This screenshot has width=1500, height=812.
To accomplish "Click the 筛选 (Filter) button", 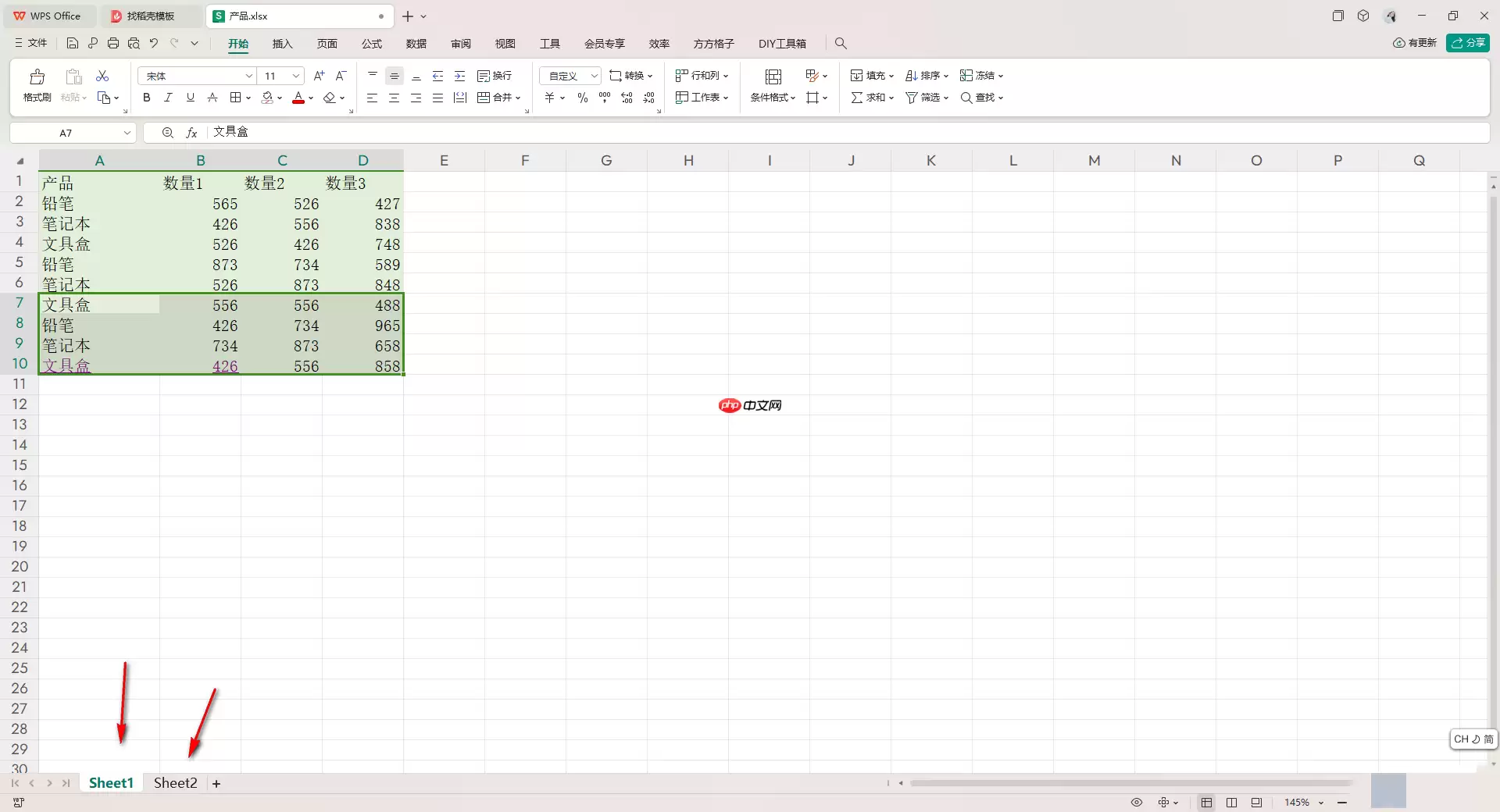I will [x=926, y=98].
